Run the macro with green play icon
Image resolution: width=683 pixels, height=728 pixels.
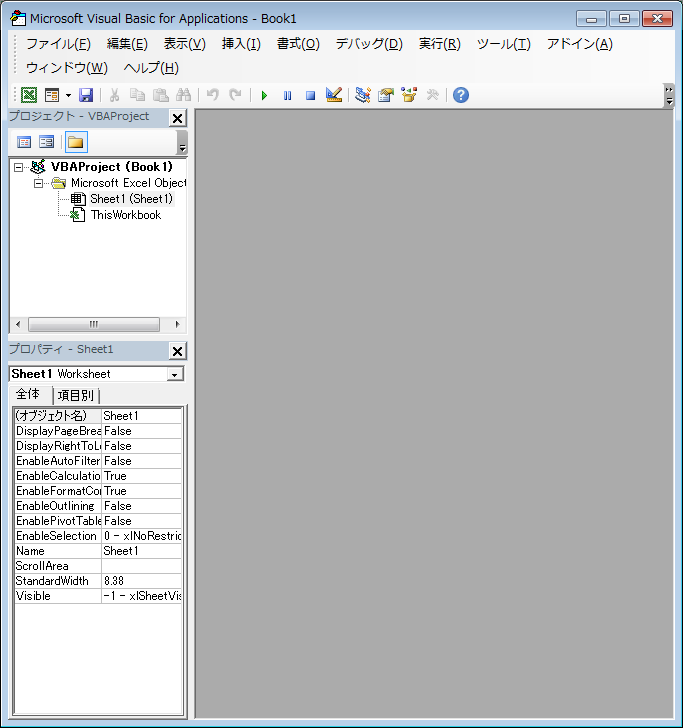(264, 95)
